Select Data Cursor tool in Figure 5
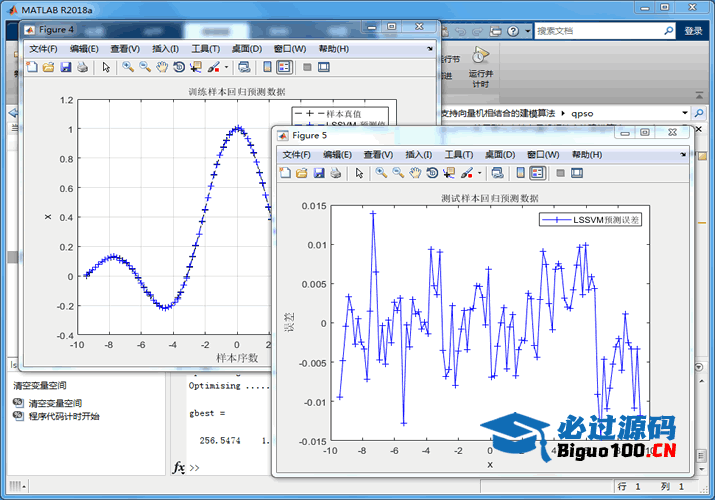The height and width of the screenshot is (500, 715). coord(449,173)
